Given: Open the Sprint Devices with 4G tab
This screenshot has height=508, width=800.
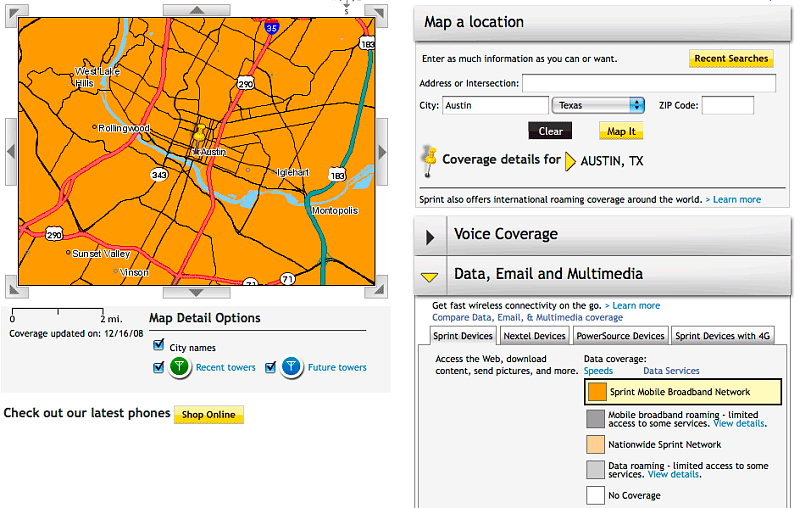Looking at the screenshot, I should point(722,336).
